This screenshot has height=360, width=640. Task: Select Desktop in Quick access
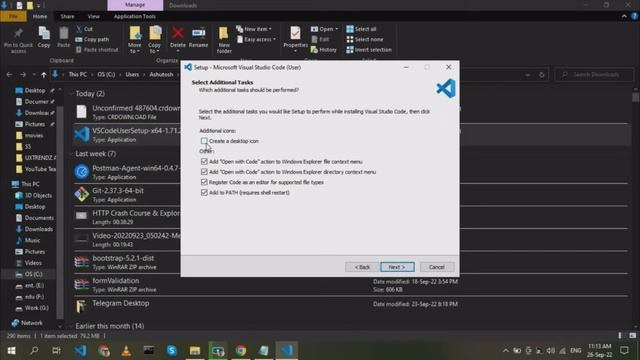[35, 90]
